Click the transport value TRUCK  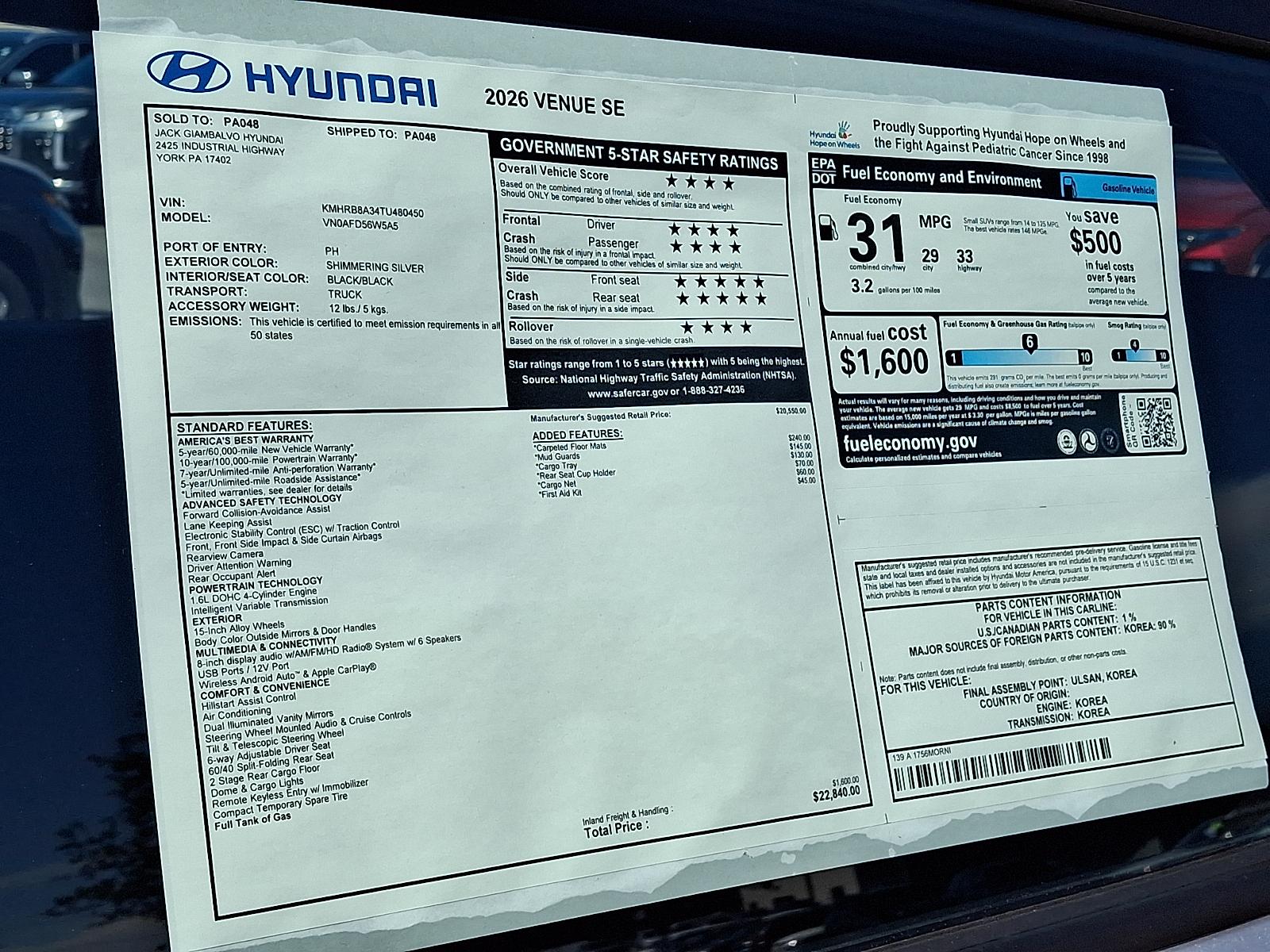[x=344, y=294]
